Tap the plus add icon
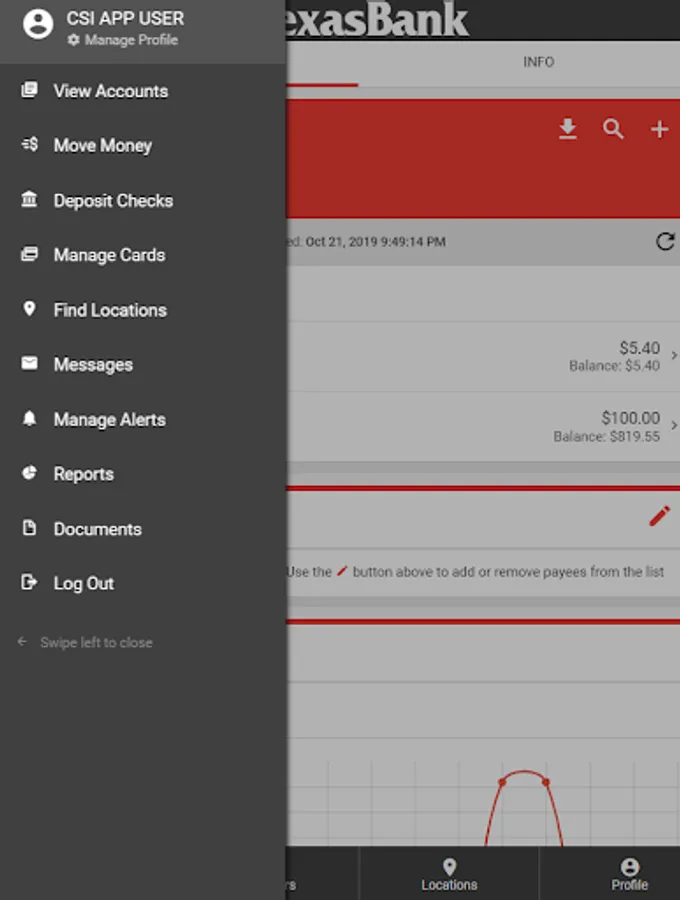Screen dimensions: 680x900 [x=659, y=129]
